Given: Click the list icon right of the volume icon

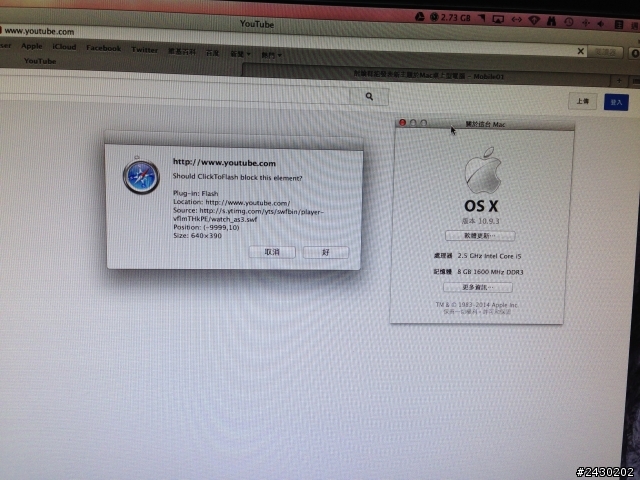Looking at the screenshot, I should (x=619, y=25).
